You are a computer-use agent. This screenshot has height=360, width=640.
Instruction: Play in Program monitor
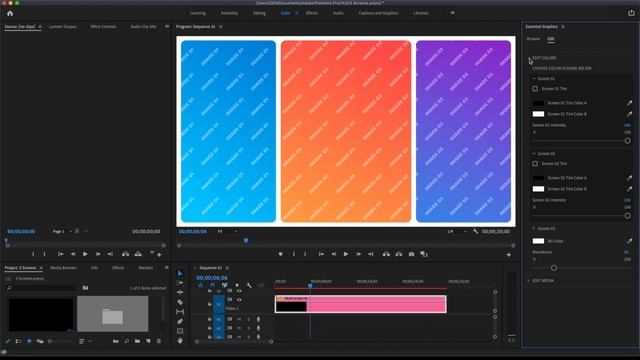pos(346,254)
